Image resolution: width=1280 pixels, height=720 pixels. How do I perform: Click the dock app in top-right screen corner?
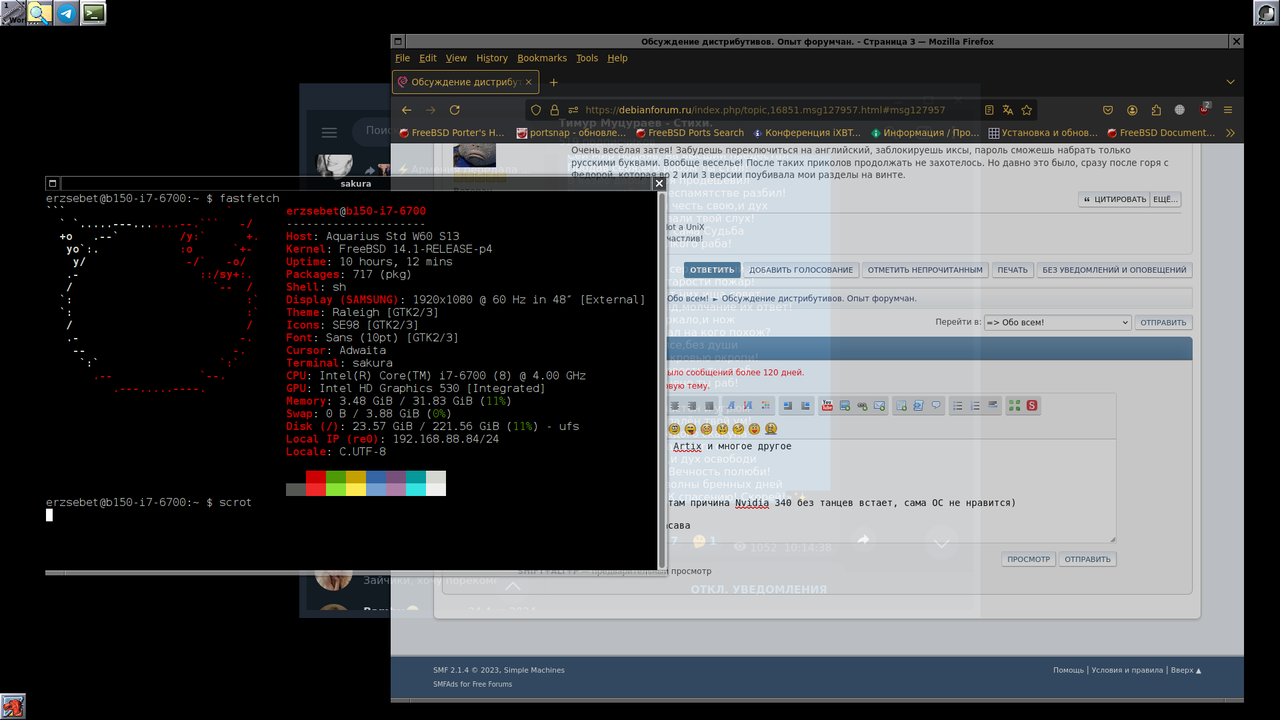1266,12
